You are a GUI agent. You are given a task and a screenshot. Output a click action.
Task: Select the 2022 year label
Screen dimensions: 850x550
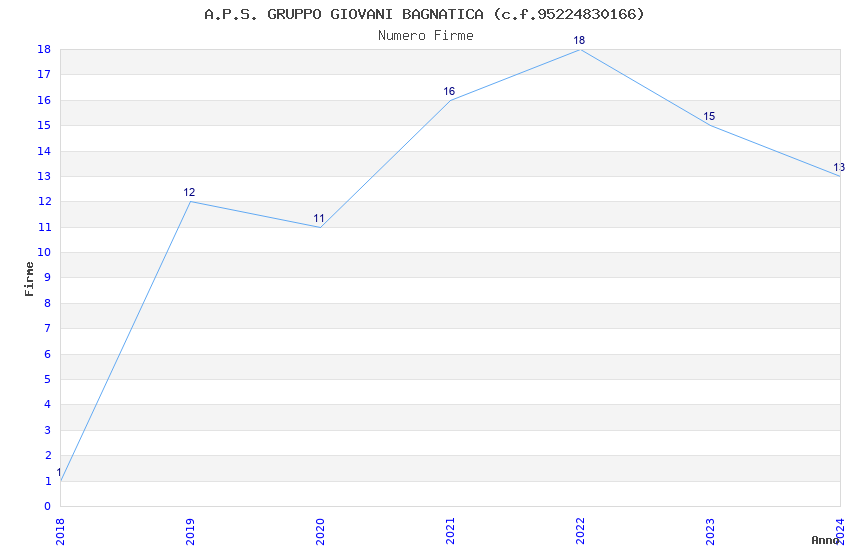click(x=581, y=532)
